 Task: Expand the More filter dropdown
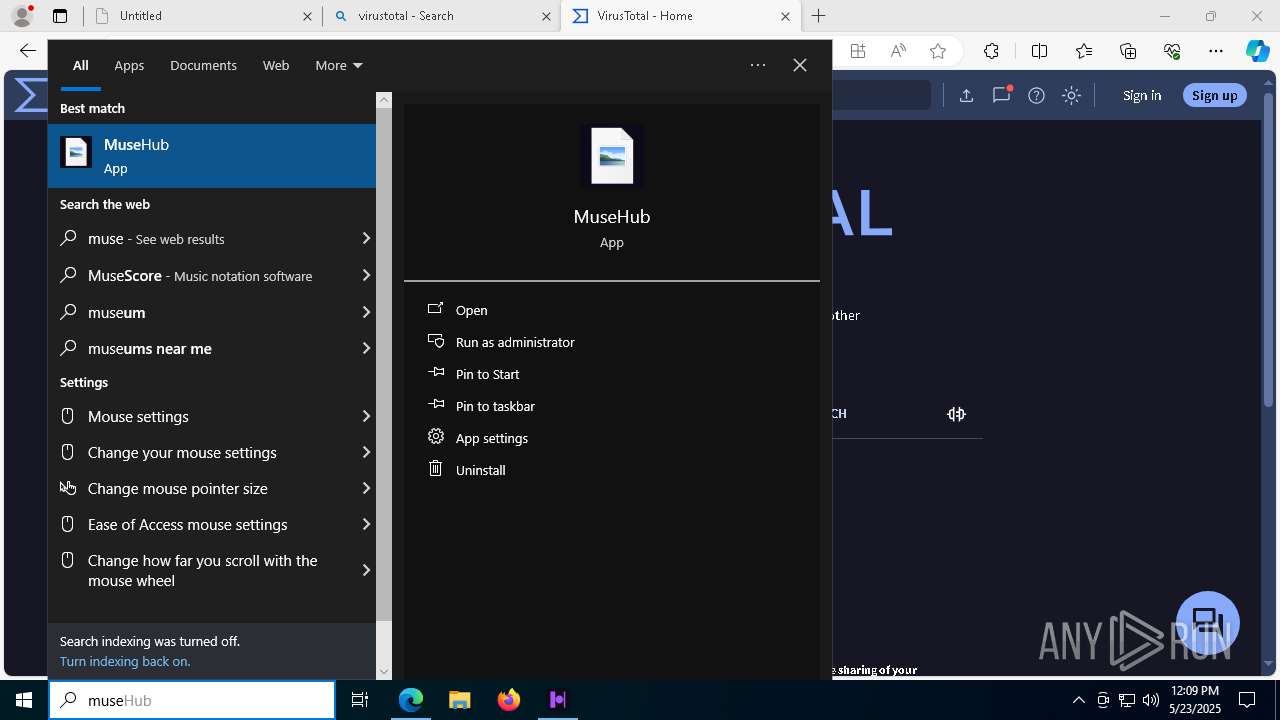pos(338,65)
